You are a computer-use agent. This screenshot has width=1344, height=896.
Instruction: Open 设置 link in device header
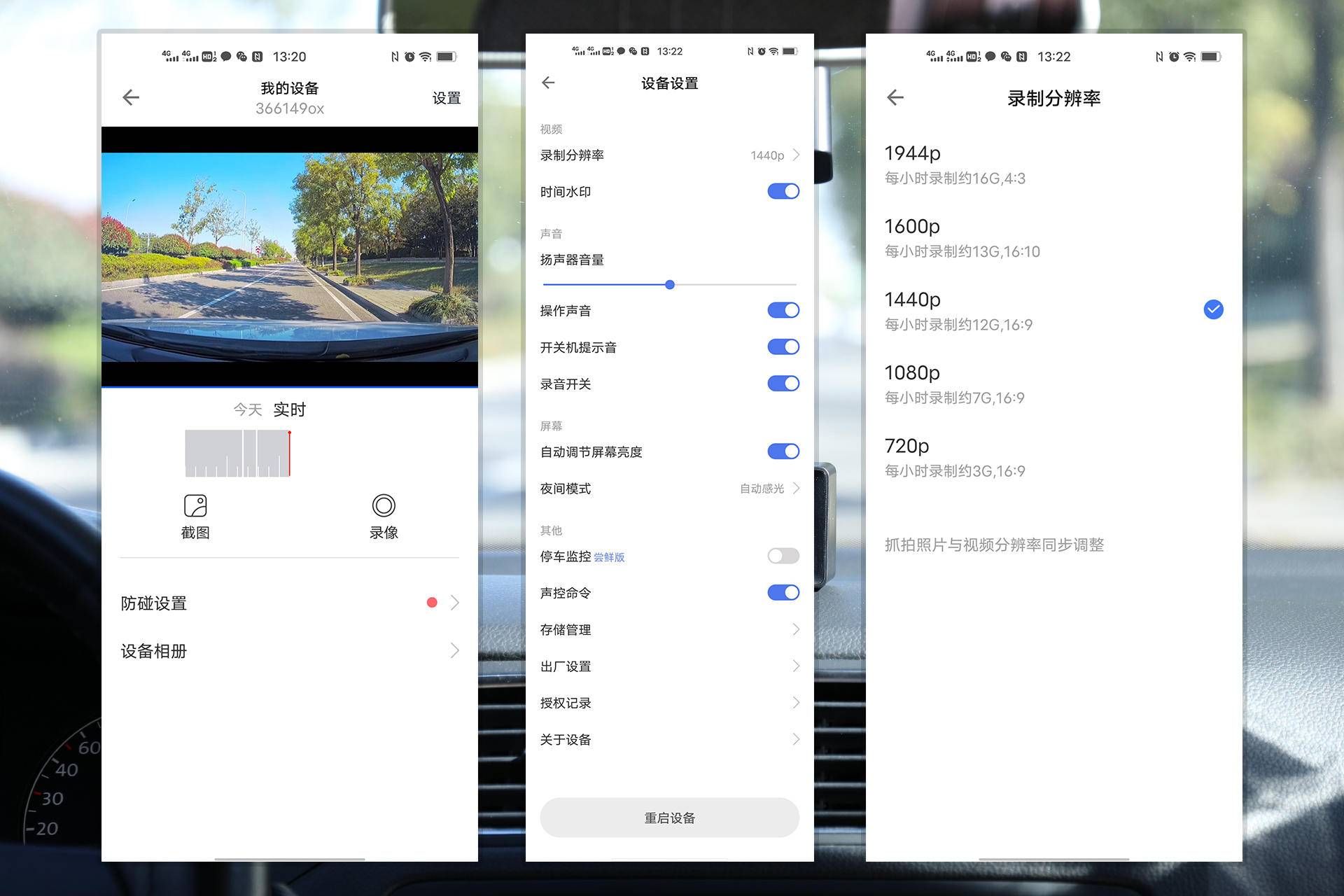tap(446, 98)
